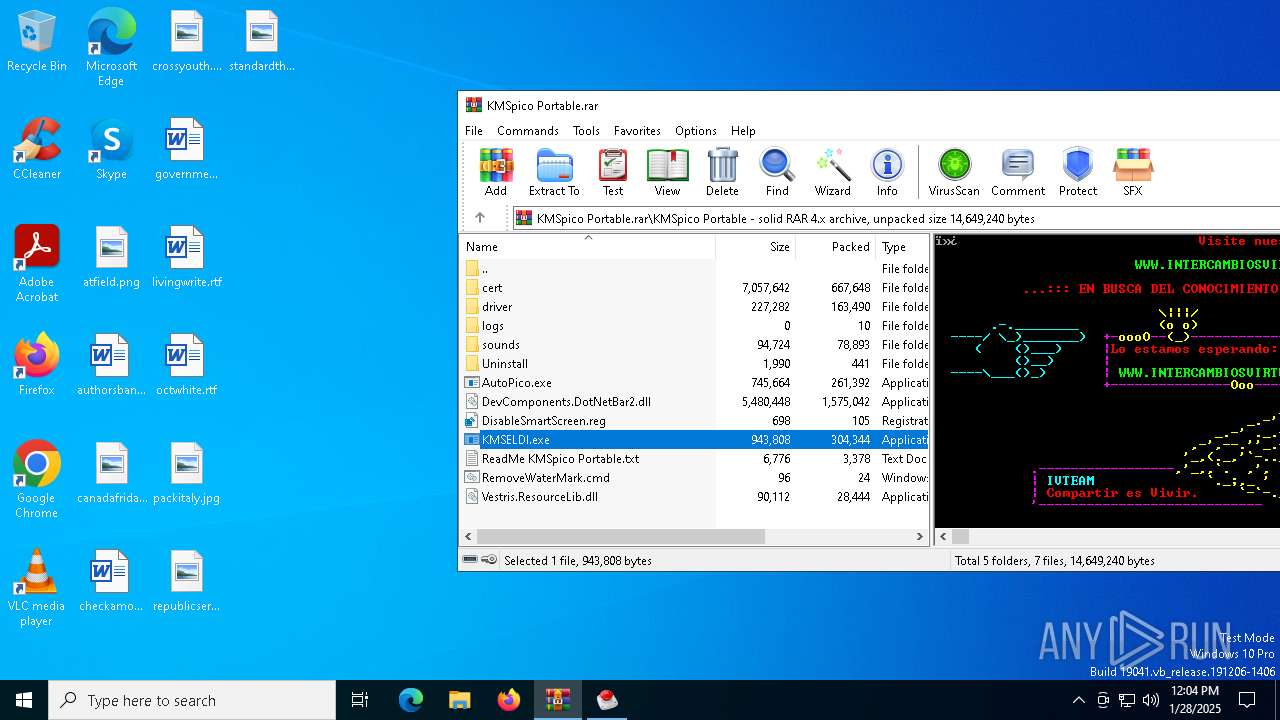Open the volume control in the tray
The height and width of the screenshot is (720, 1280).
(x=1151, y=700)
